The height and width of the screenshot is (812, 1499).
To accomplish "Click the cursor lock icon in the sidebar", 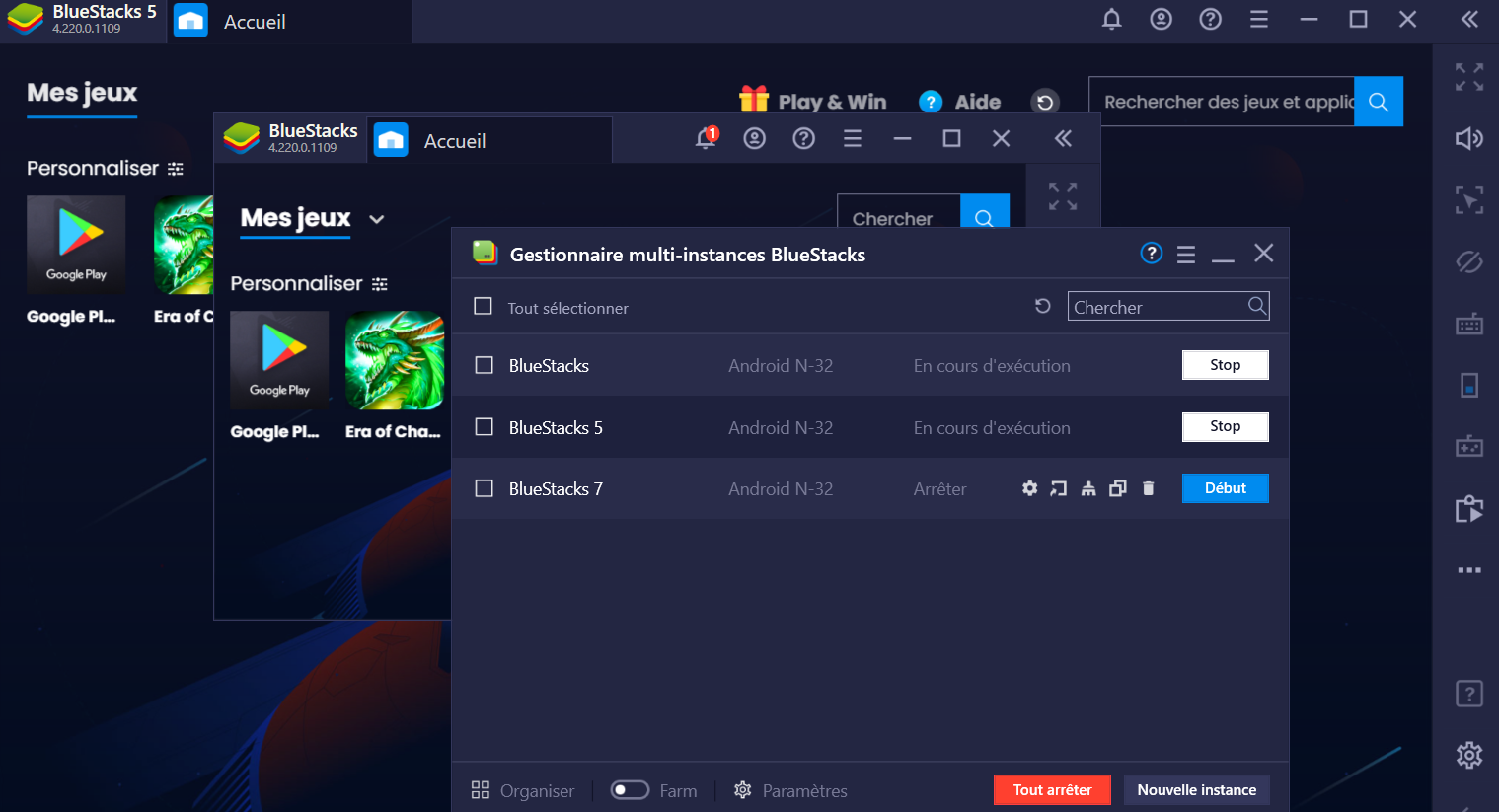I will [x=1469, y=200].
